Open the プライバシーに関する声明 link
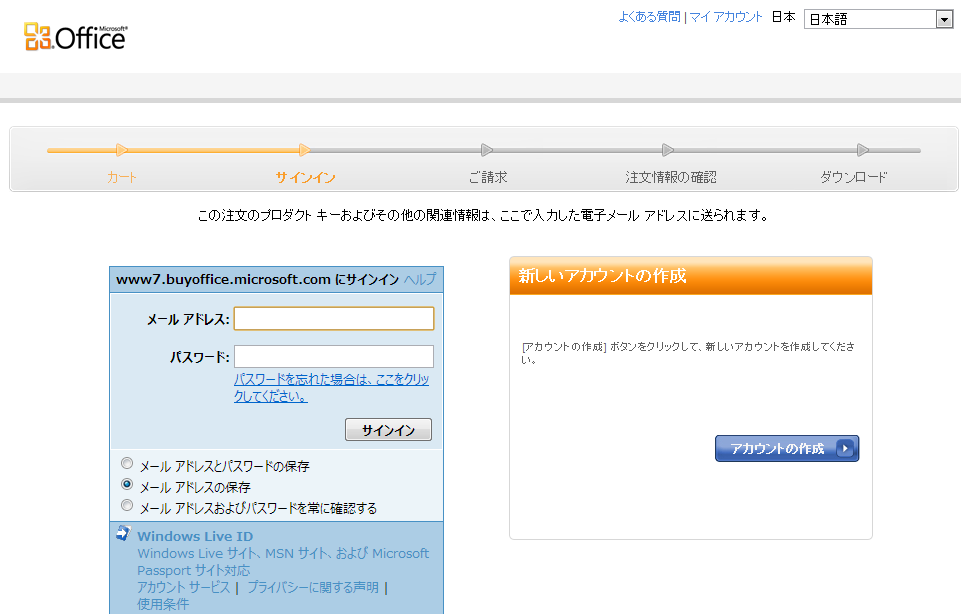Viewport: 961px width, 614px height. point(313,588)
